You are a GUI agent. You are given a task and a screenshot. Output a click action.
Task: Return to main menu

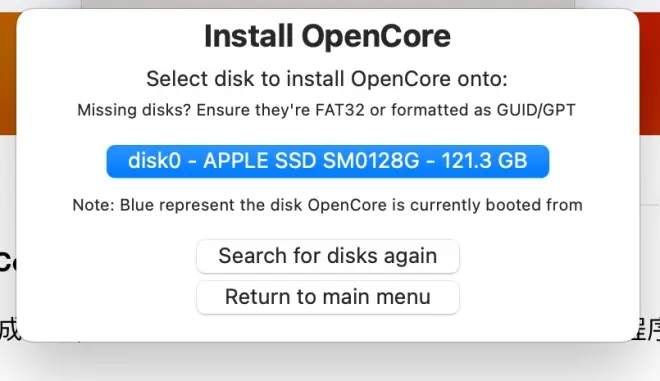coord(327,297)
